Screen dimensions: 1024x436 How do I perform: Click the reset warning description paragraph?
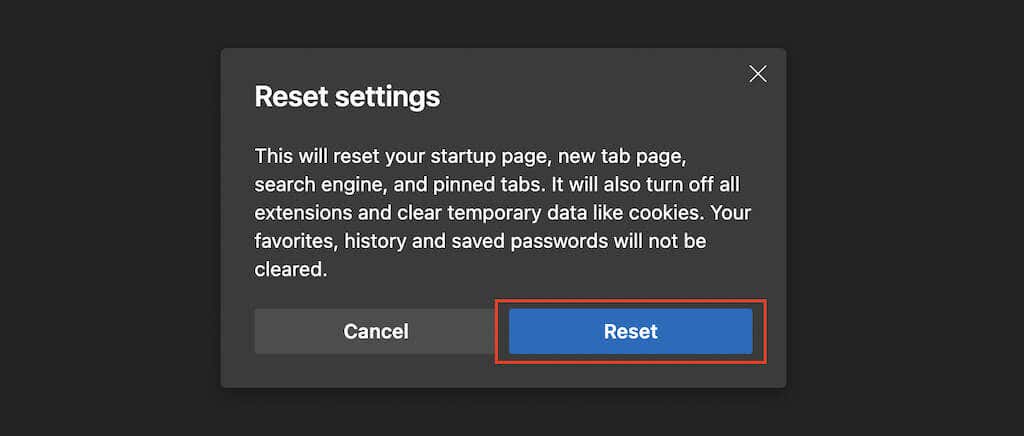coord(502,212)
